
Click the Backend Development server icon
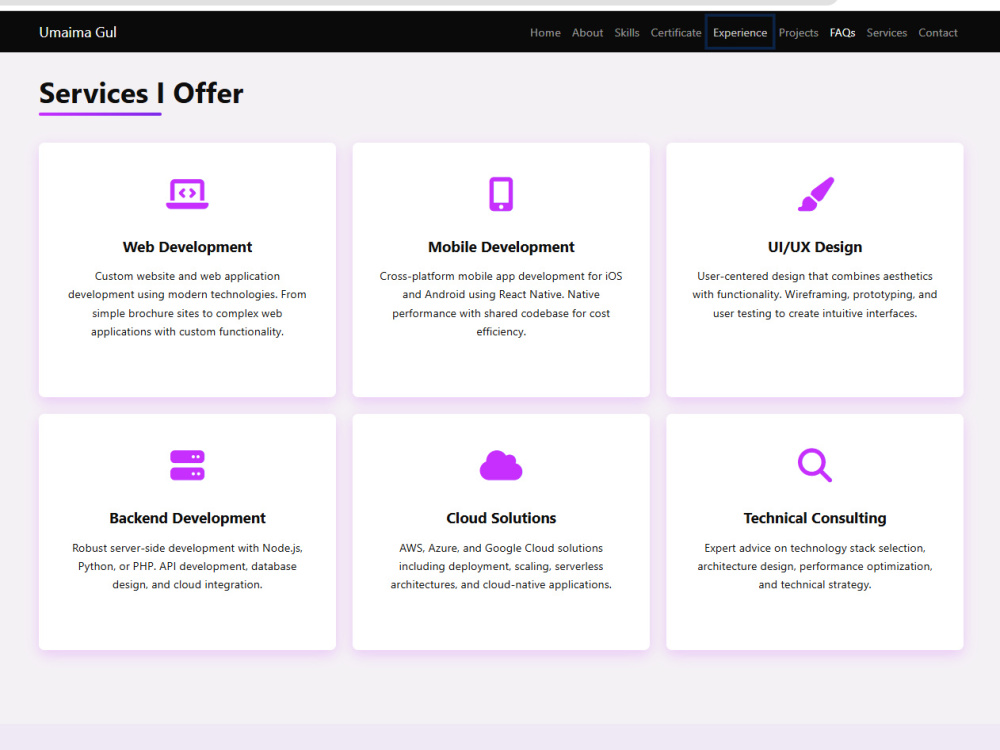[x=187, y=465]
